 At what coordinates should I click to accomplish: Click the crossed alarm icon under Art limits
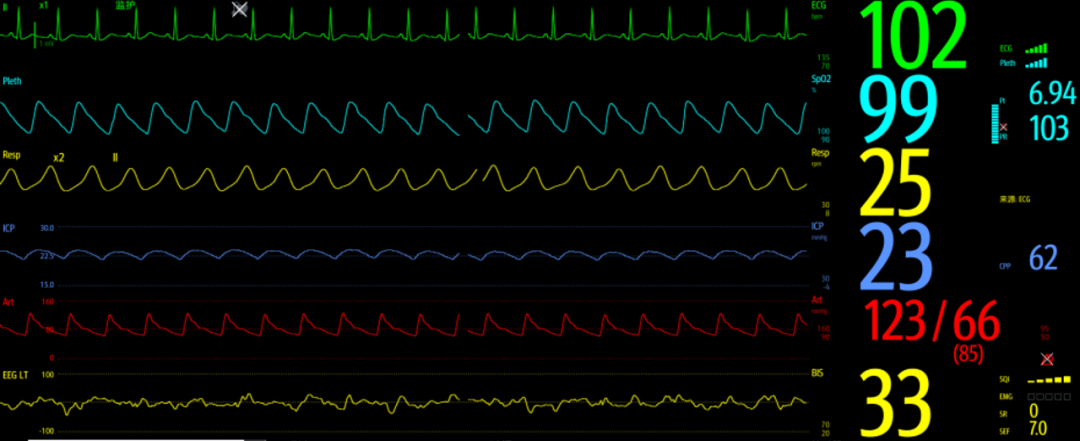(1047, 358)
